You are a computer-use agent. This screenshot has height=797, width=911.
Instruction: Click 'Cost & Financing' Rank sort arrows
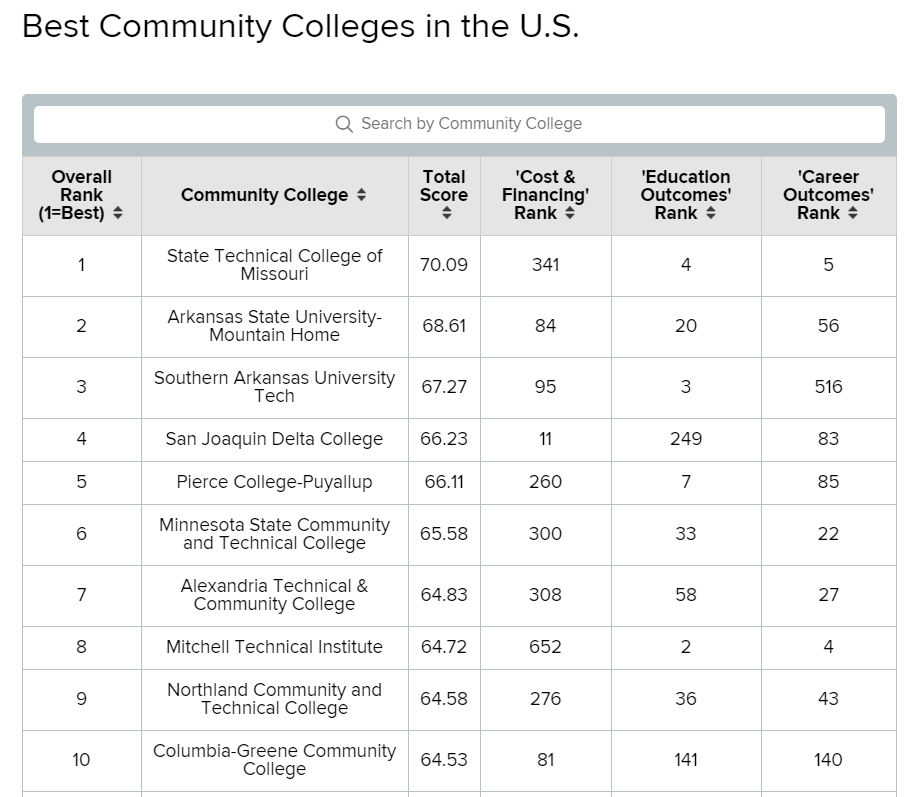[570, 213]
